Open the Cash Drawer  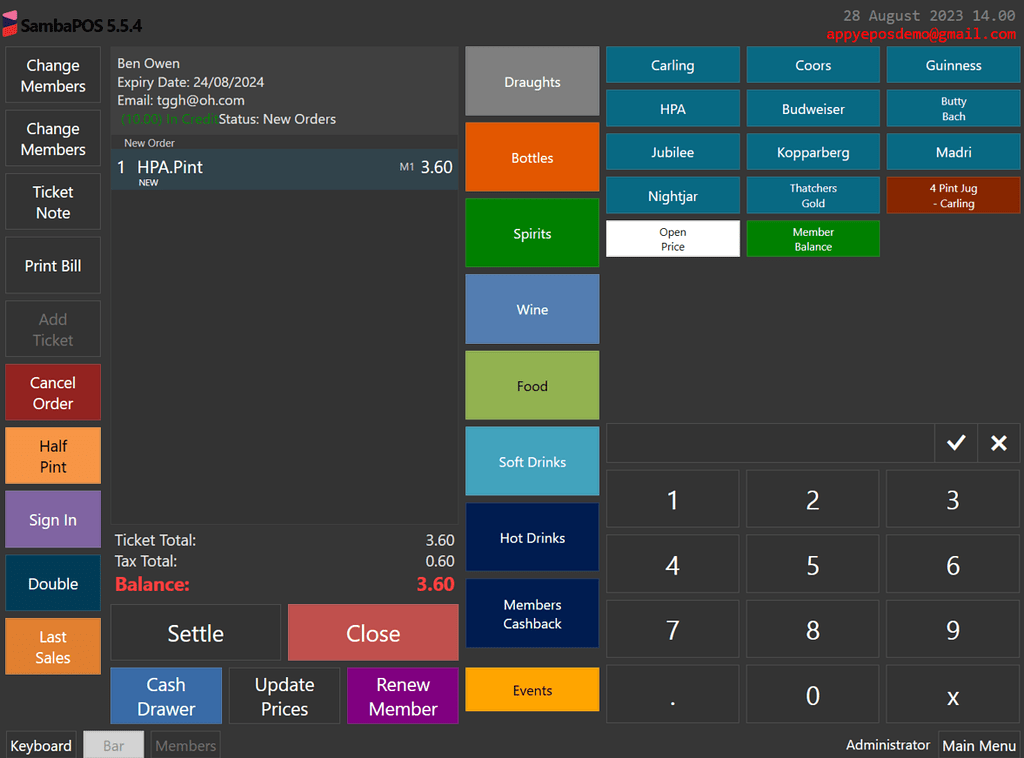tap(165, 695)
